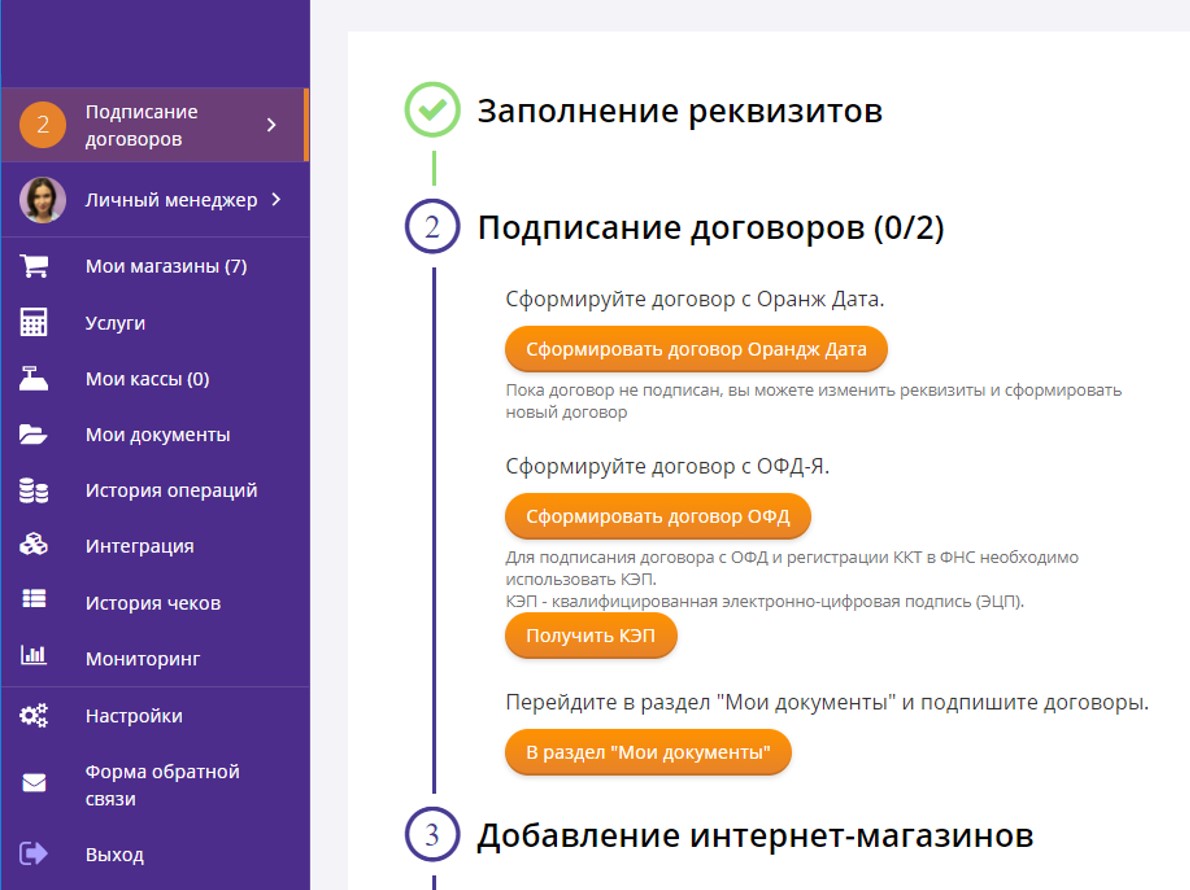1190x890 pixels.
Task: Click the cubes icon for Интеграция
Action: [x=33, y=545]
